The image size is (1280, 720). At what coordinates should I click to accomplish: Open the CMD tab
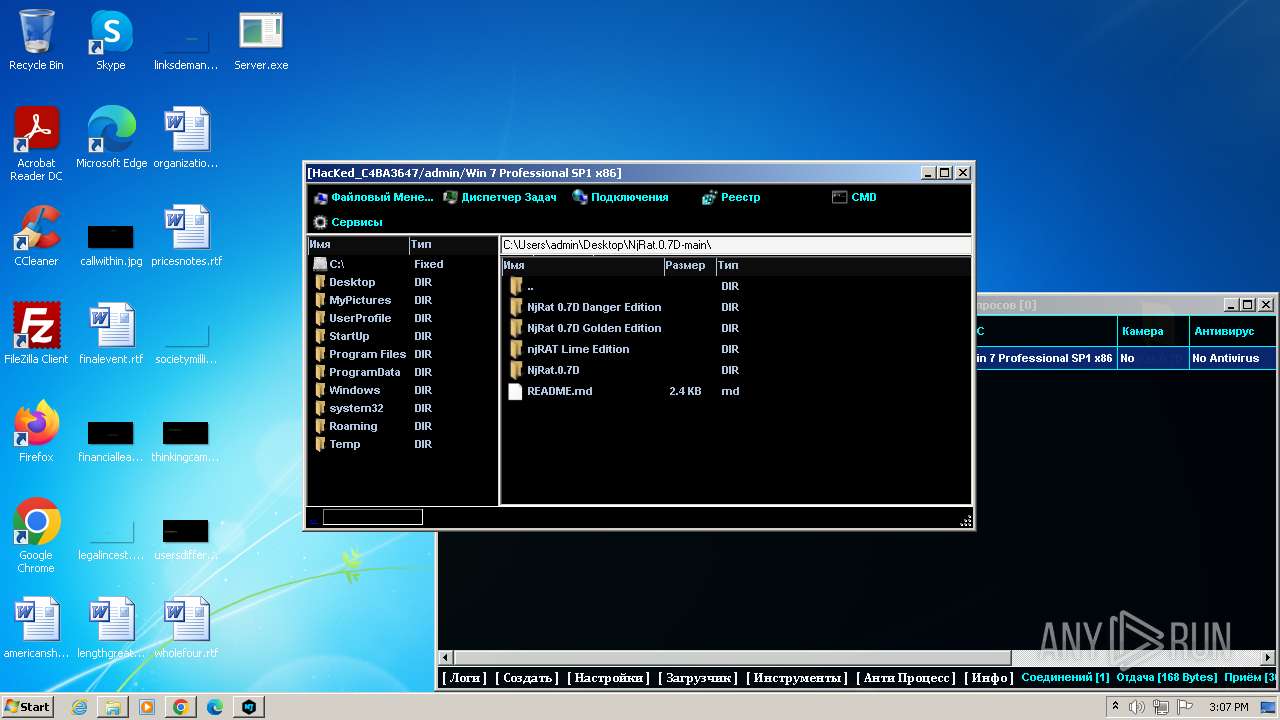pos(854,197)
